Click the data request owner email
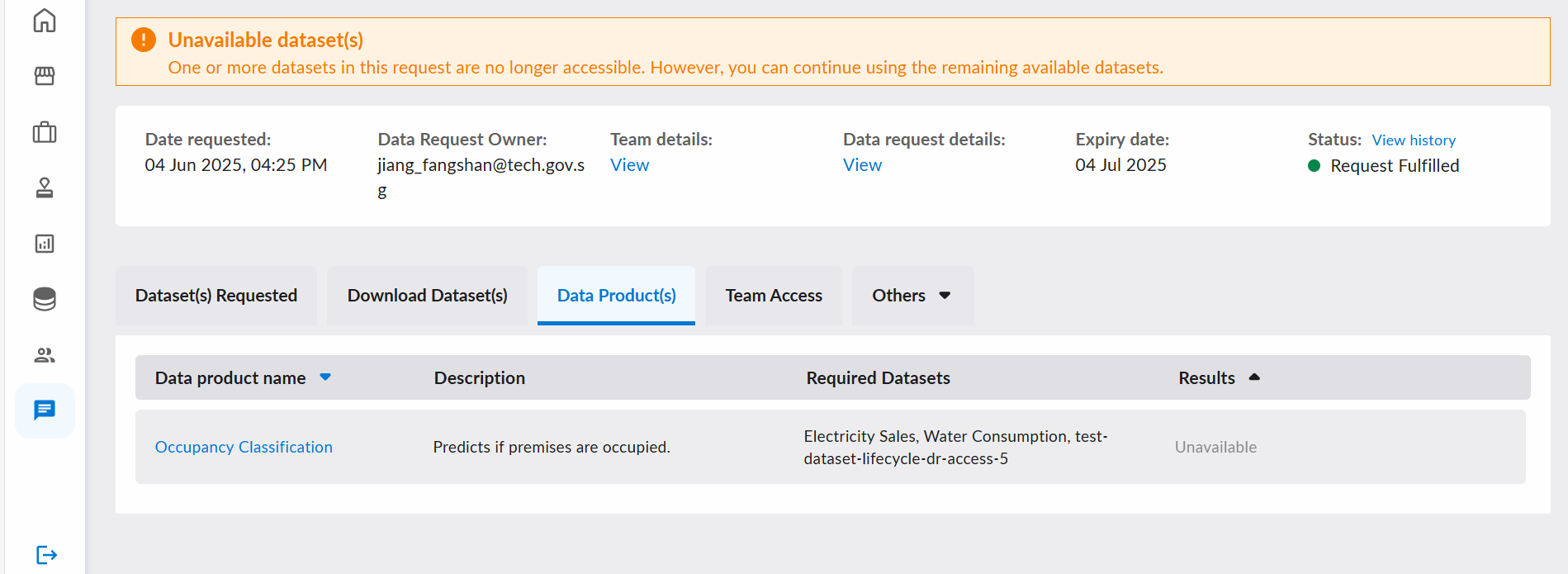This screenshot has height=574, width=1568. click(x=481, y=178)
